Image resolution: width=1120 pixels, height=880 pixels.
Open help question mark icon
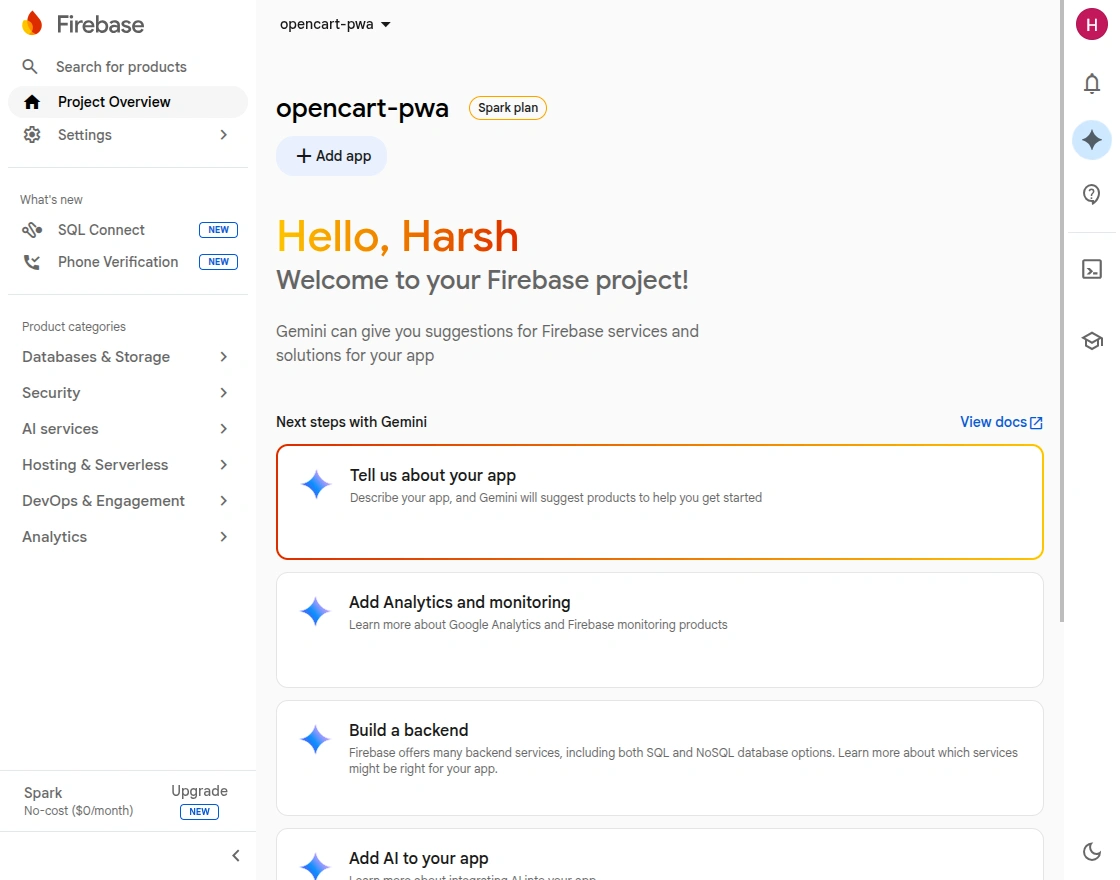[1091, 194]
